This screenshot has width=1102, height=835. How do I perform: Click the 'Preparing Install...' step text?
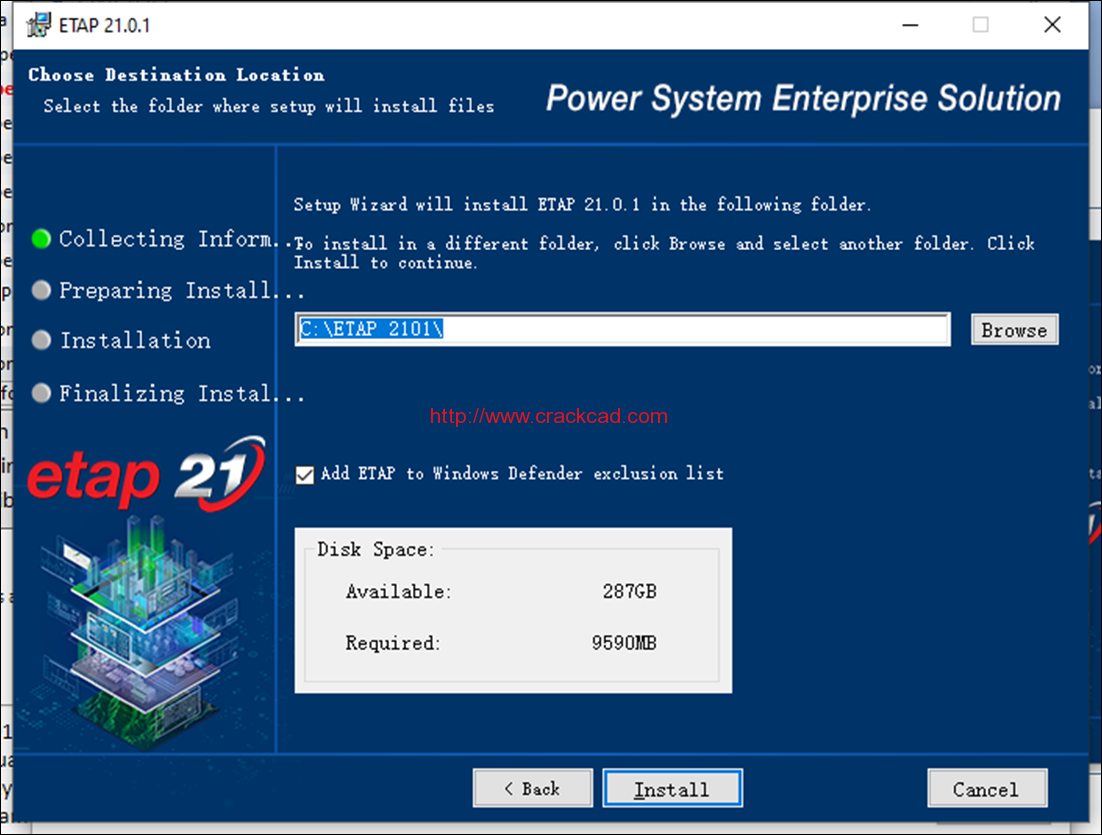(x=181, y=290)
